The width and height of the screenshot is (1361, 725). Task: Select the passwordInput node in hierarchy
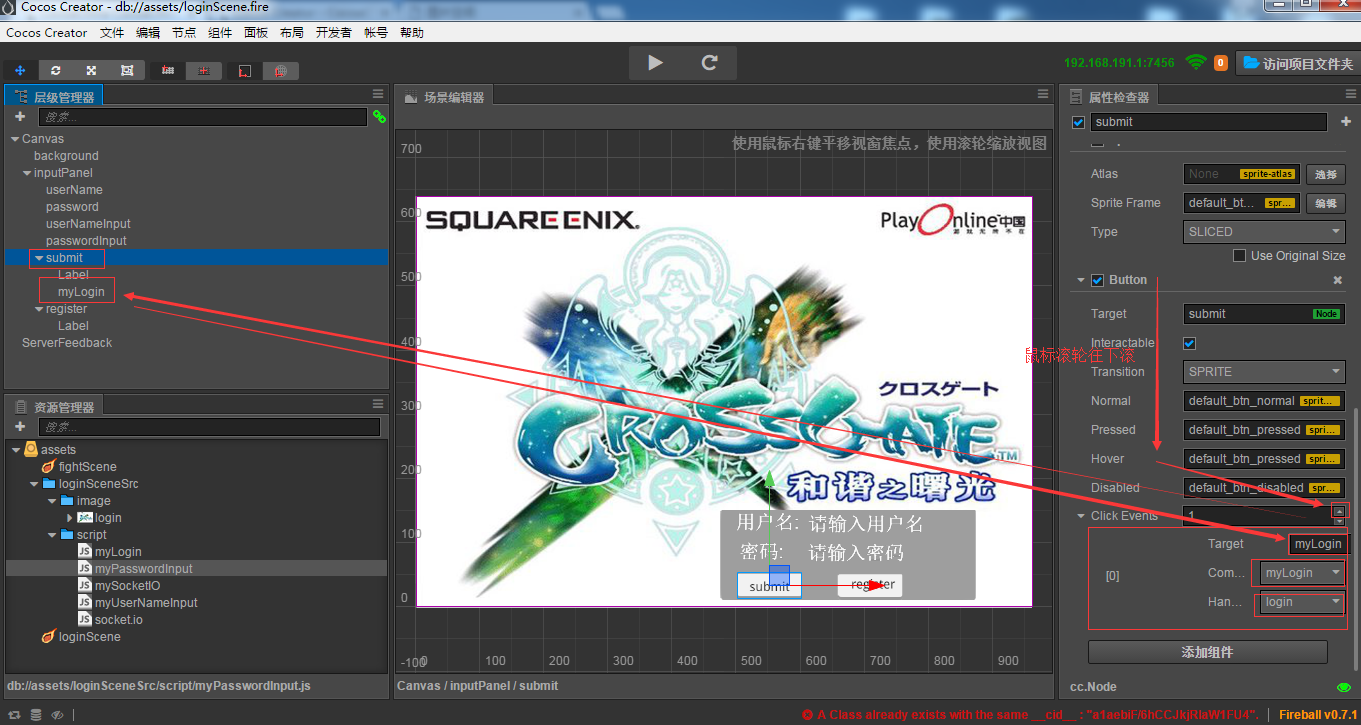click(x=86, y=241)
